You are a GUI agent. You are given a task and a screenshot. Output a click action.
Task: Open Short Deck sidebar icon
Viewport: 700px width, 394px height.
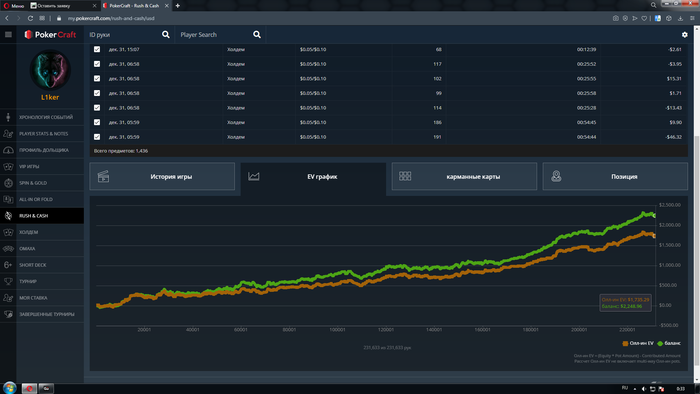pyautogui.click(x=8, y=265)
